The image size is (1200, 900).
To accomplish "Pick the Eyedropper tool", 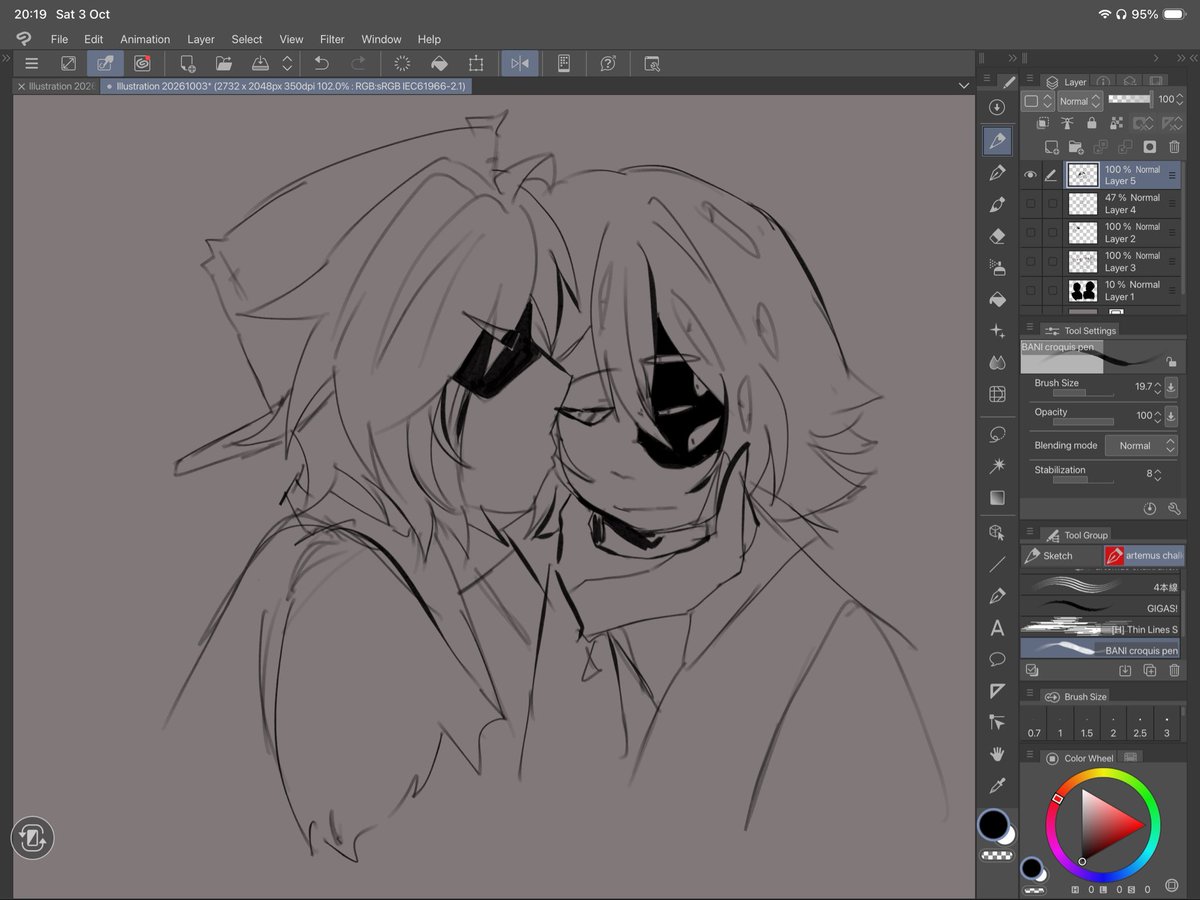I will click(997, 785).
